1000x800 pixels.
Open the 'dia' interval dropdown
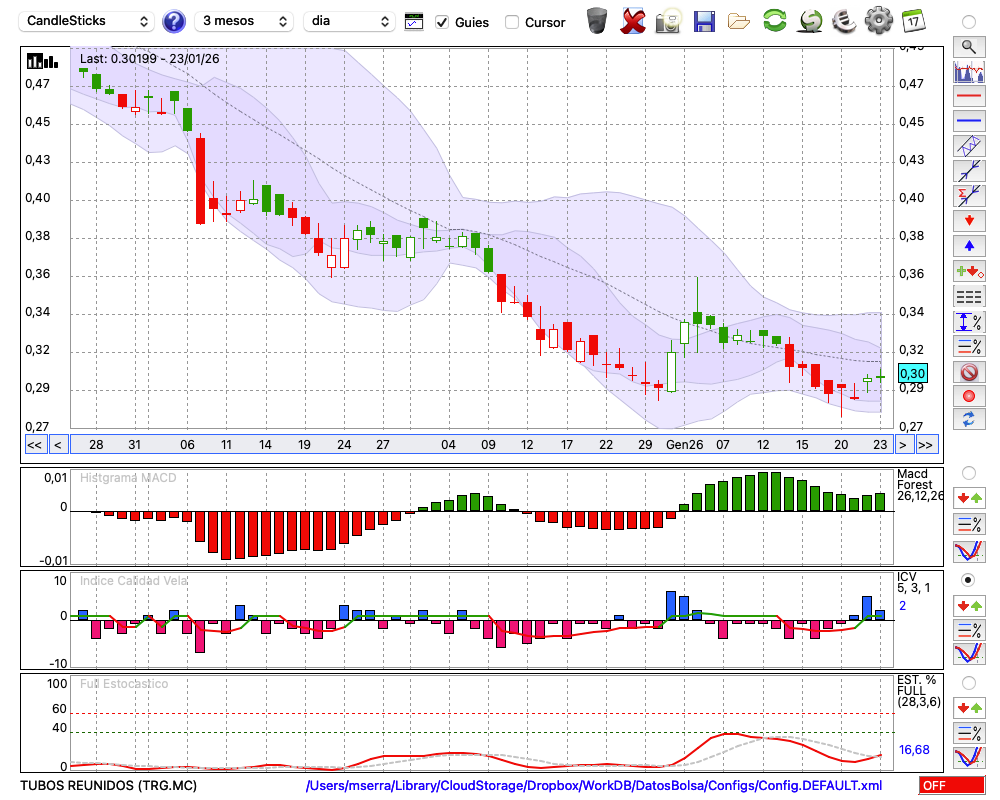[349, 22]
